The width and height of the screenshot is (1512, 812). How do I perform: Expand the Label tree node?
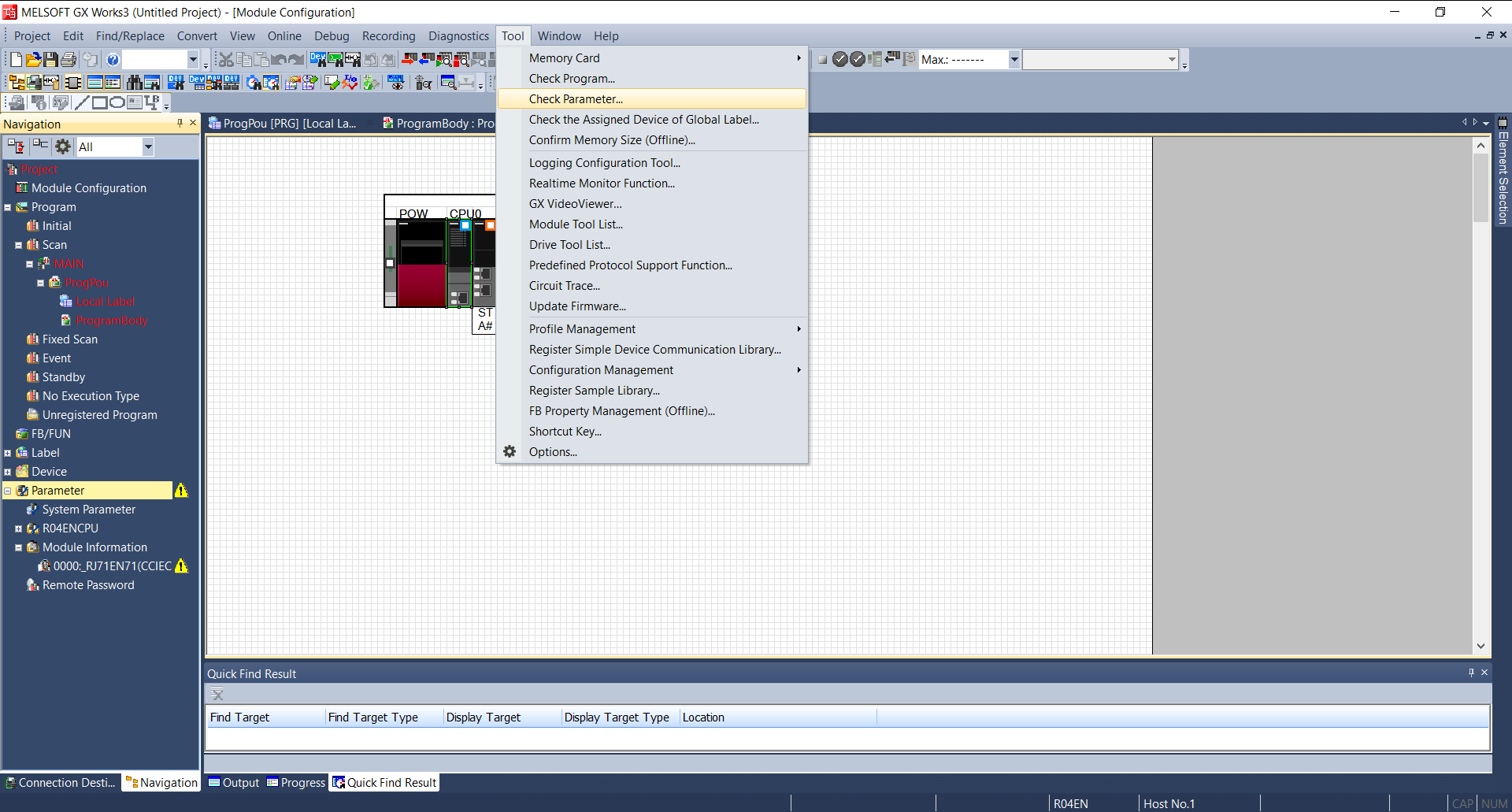8,453
